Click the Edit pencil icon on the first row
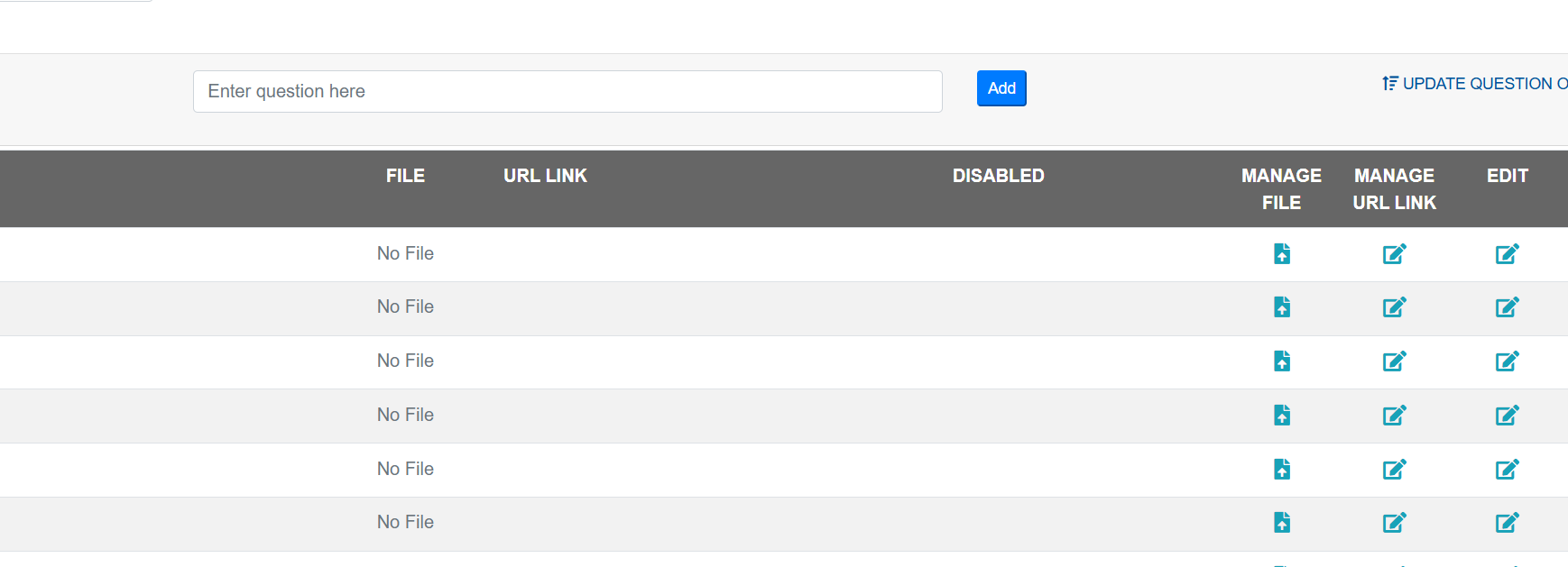 1507,254
